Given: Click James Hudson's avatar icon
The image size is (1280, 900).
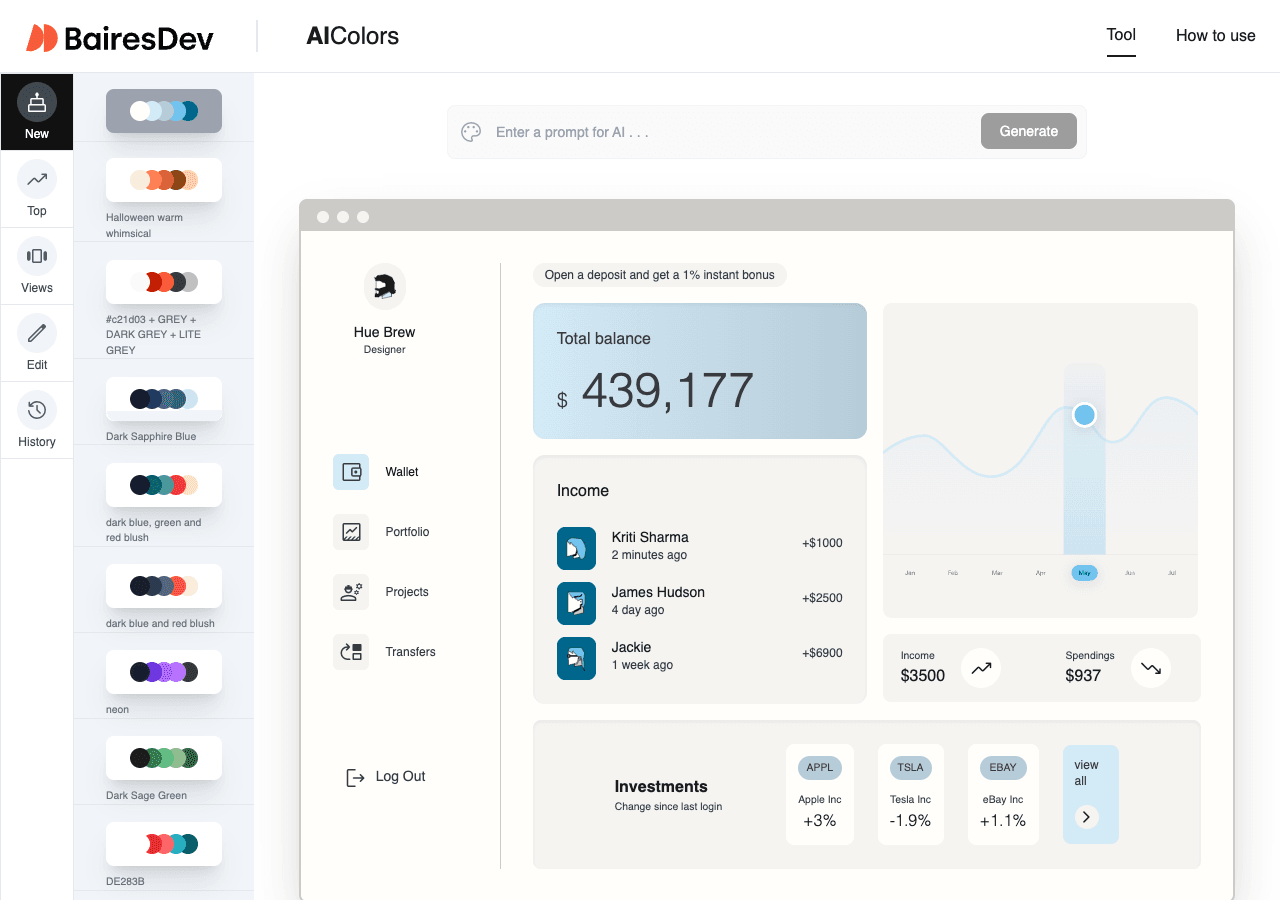Looking at the screenshot, I should (x=576, y=602).
